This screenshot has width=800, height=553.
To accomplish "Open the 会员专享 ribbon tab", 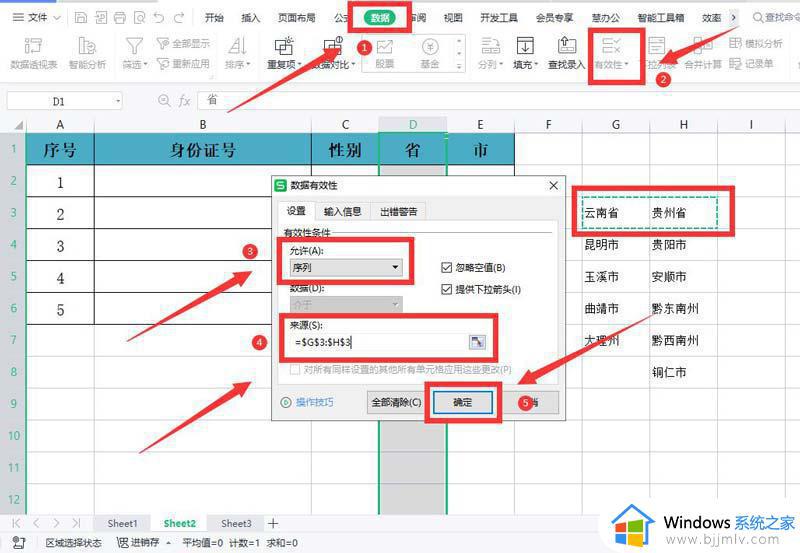I will click(554, 18).
